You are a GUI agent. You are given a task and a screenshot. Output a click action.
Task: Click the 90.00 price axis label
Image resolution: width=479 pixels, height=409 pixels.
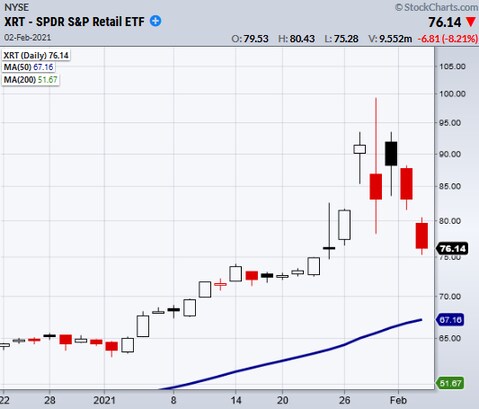[x=450, y=154]
